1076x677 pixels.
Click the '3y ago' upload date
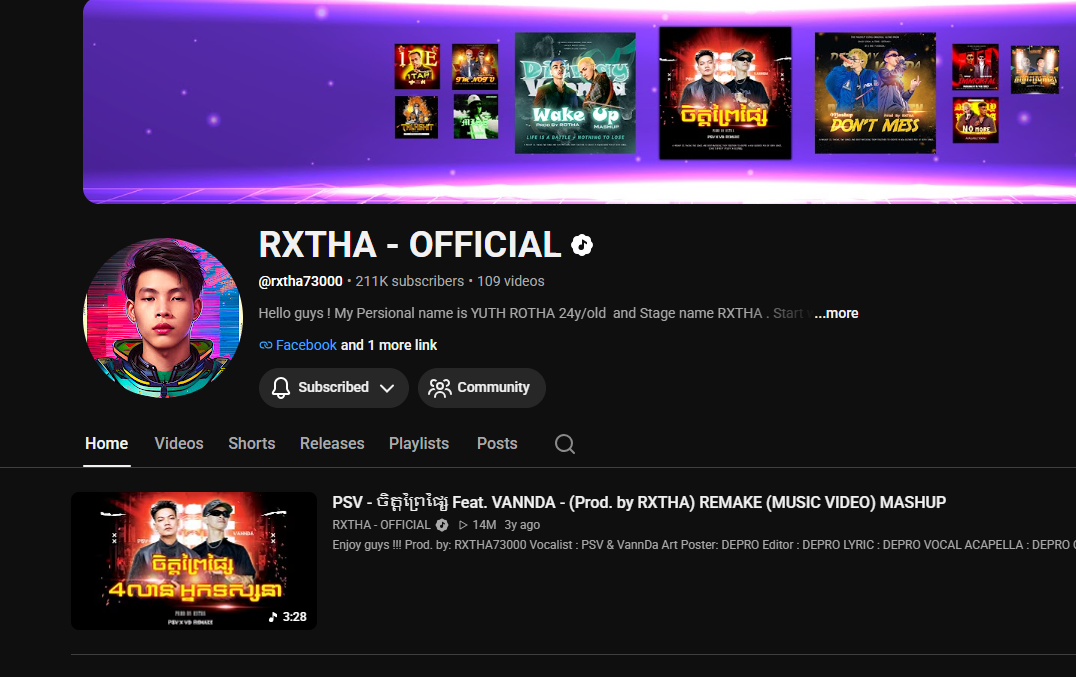coord(522,525)
